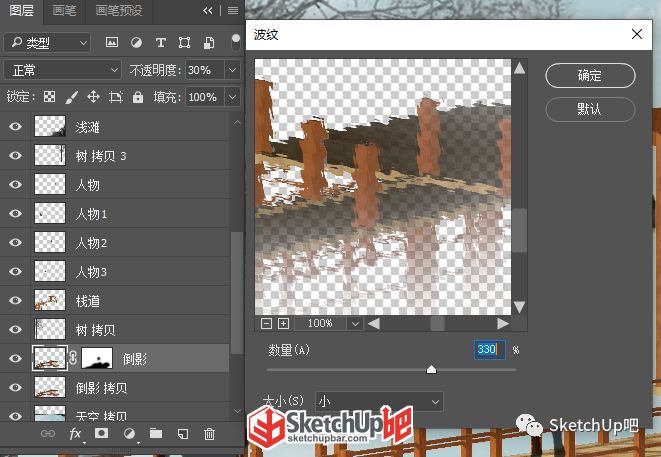This screenshot has width=661, height=457.
Task: Hide the 浅滩 layer
Action: point(16,126)
